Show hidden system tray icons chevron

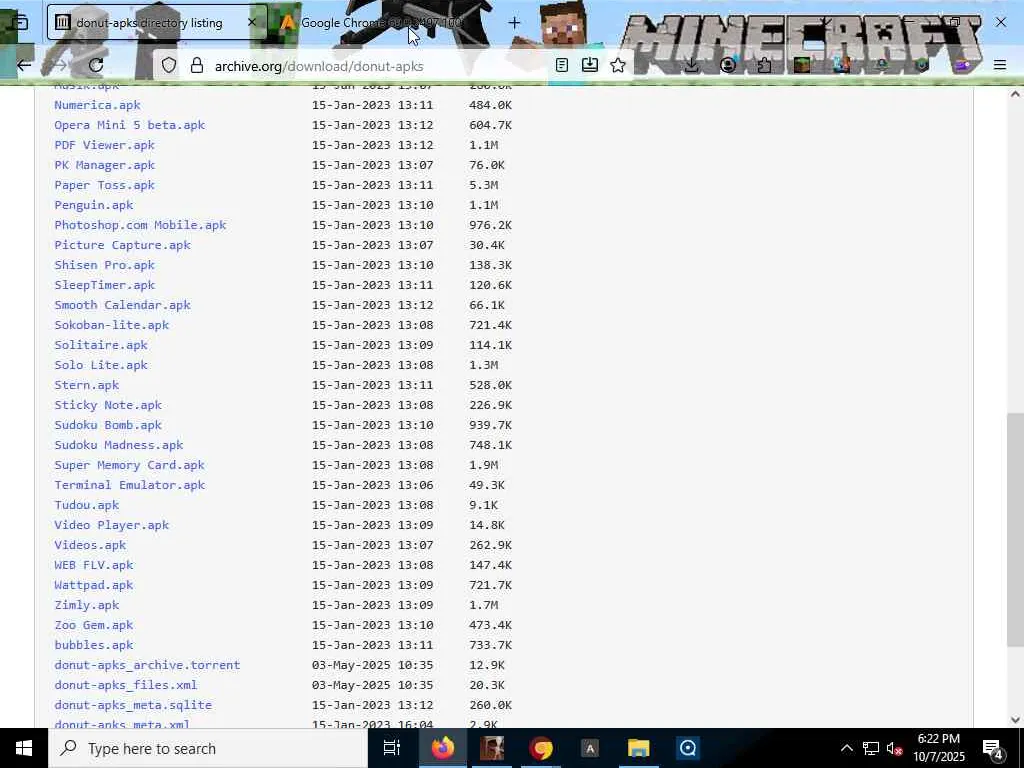(x=846, y=748)
